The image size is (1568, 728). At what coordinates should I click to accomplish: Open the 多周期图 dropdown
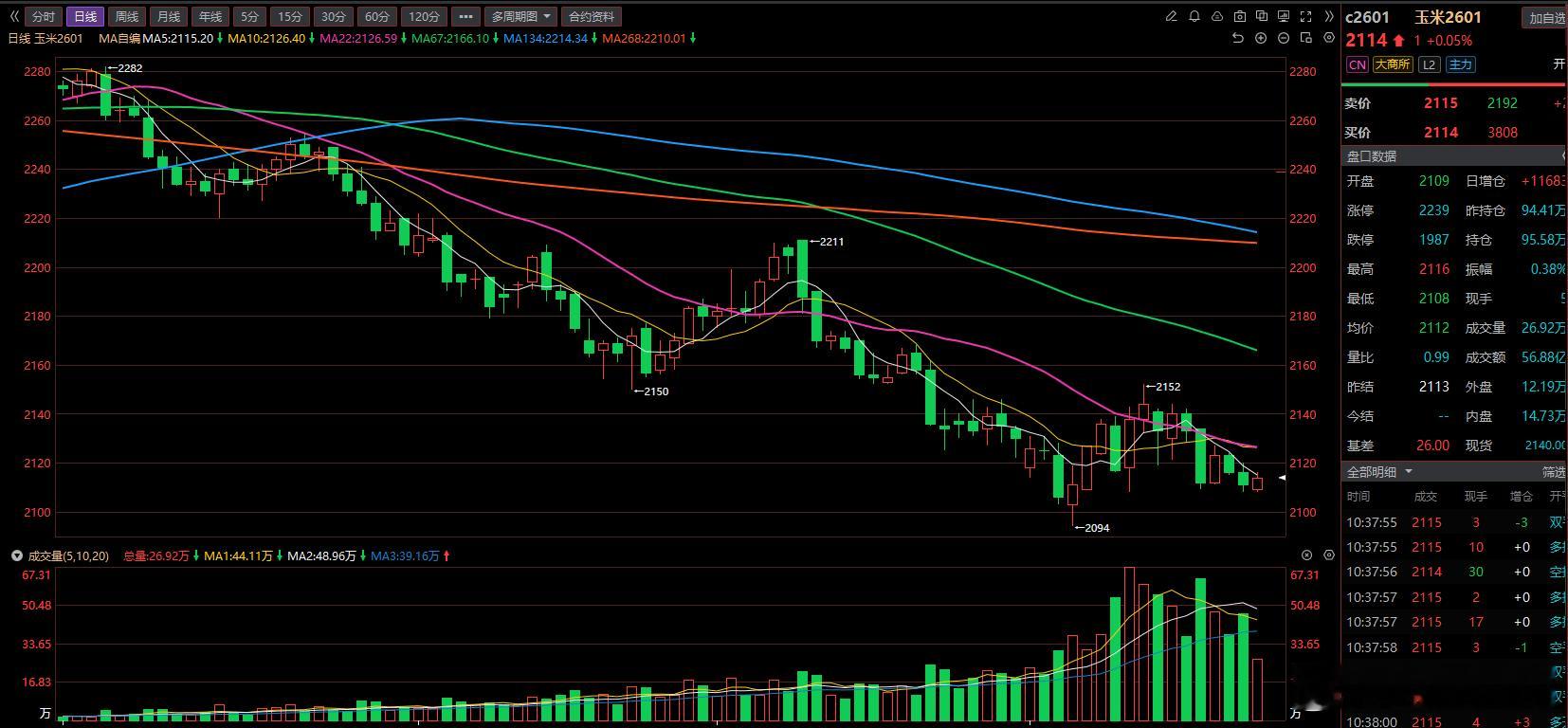tap(521, 16)
